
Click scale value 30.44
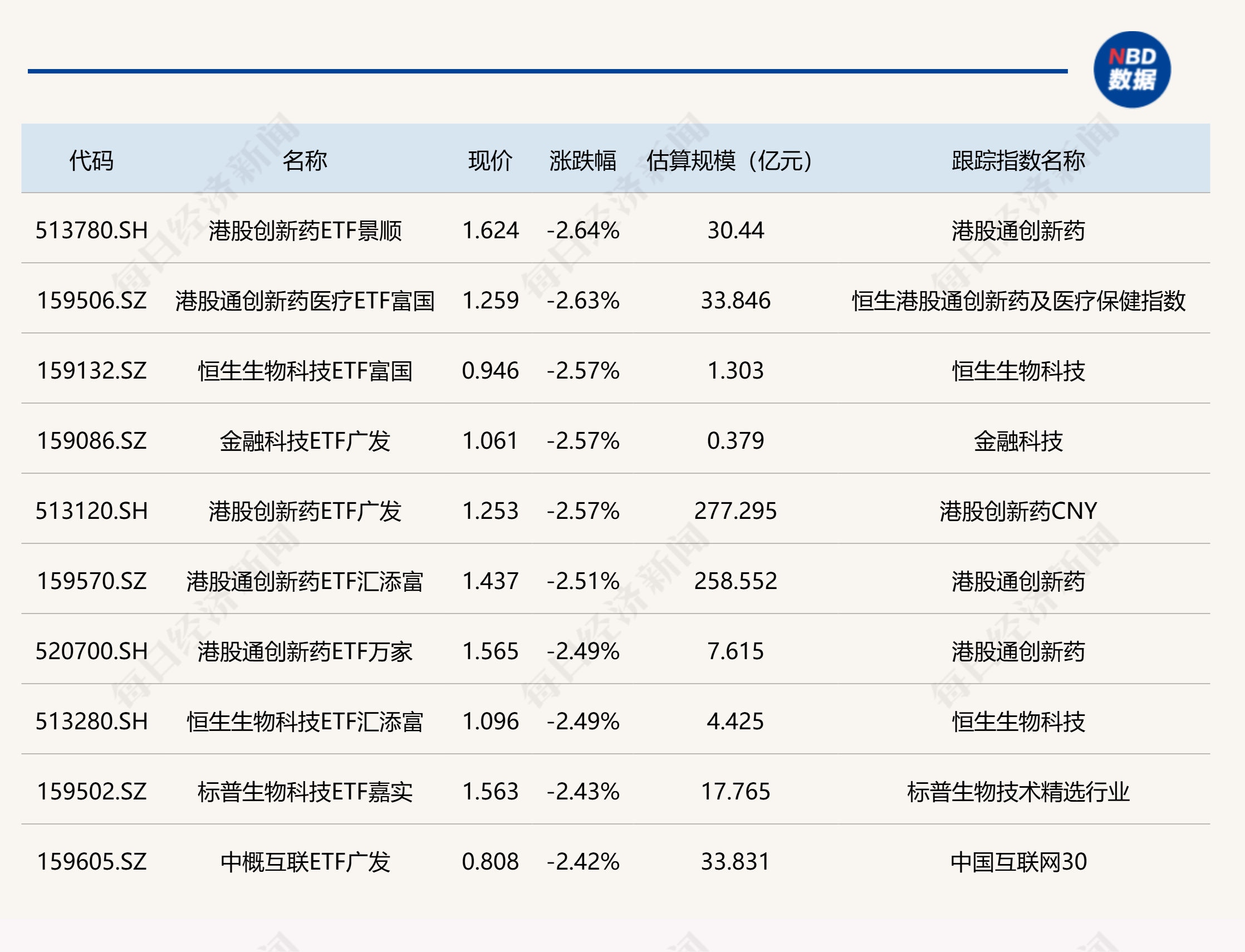736,230
